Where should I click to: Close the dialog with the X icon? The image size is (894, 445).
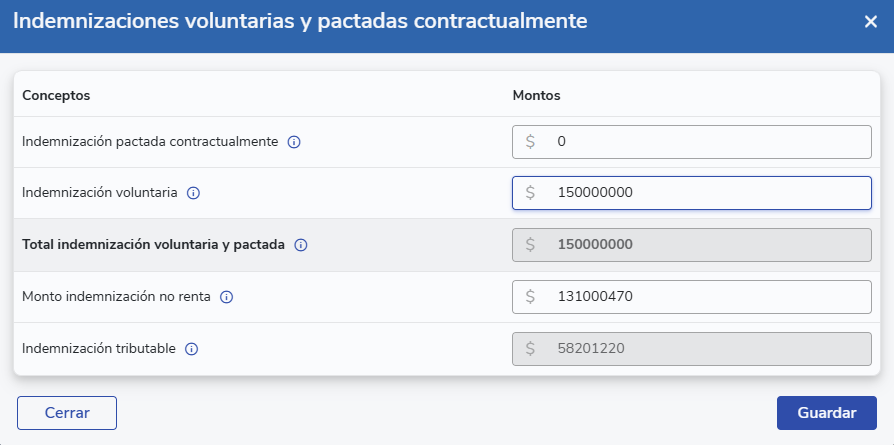click(x=870, y=22)
